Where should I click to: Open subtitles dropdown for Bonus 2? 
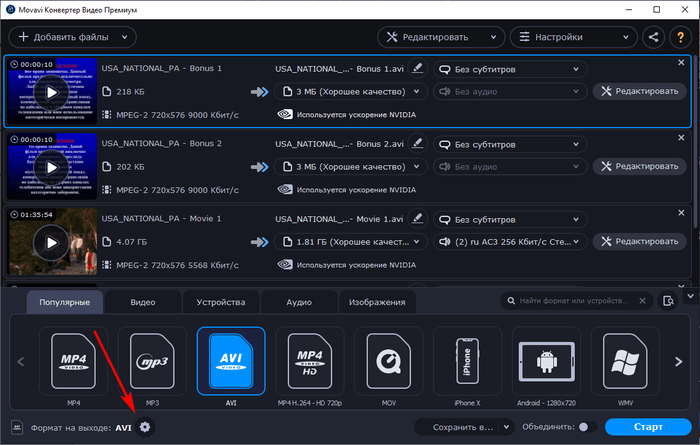point(510,144)
